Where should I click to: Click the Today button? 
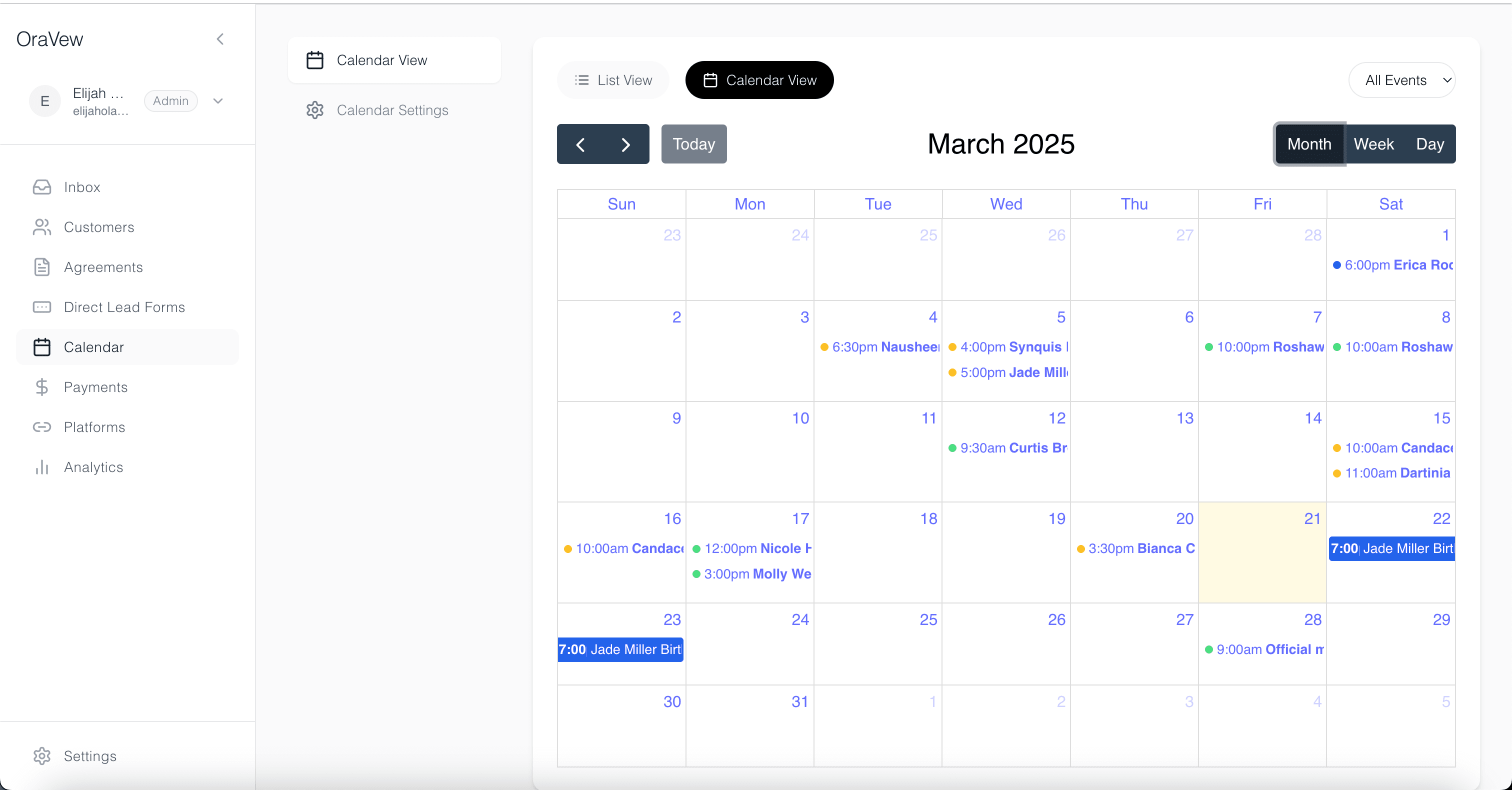click(694, 144)
